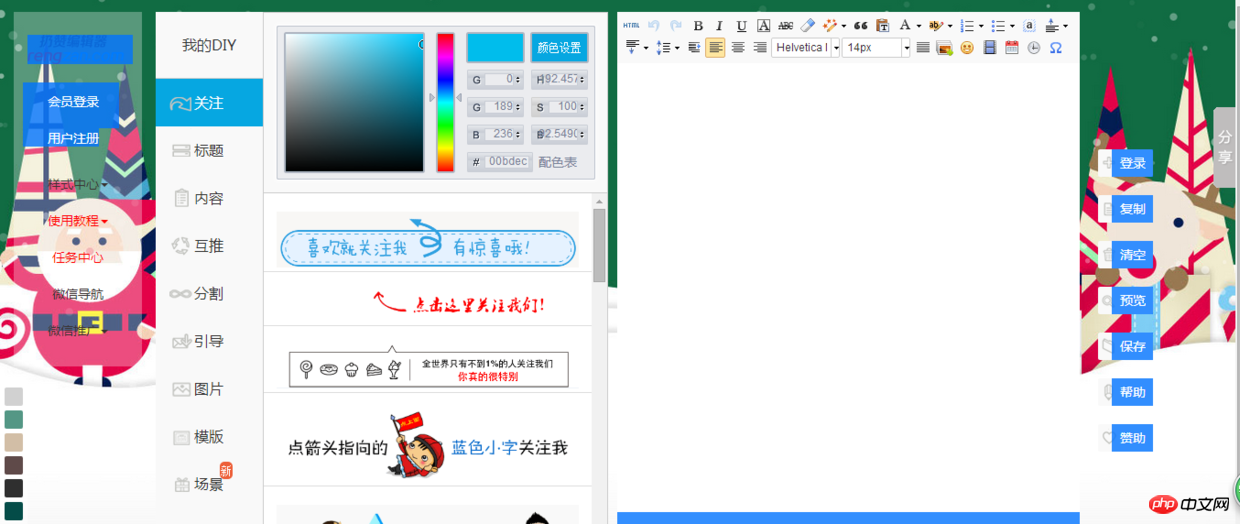Viewport: 1240px width, 524px height.
Task: Select the 关注 category
Action: pos(209,103)
